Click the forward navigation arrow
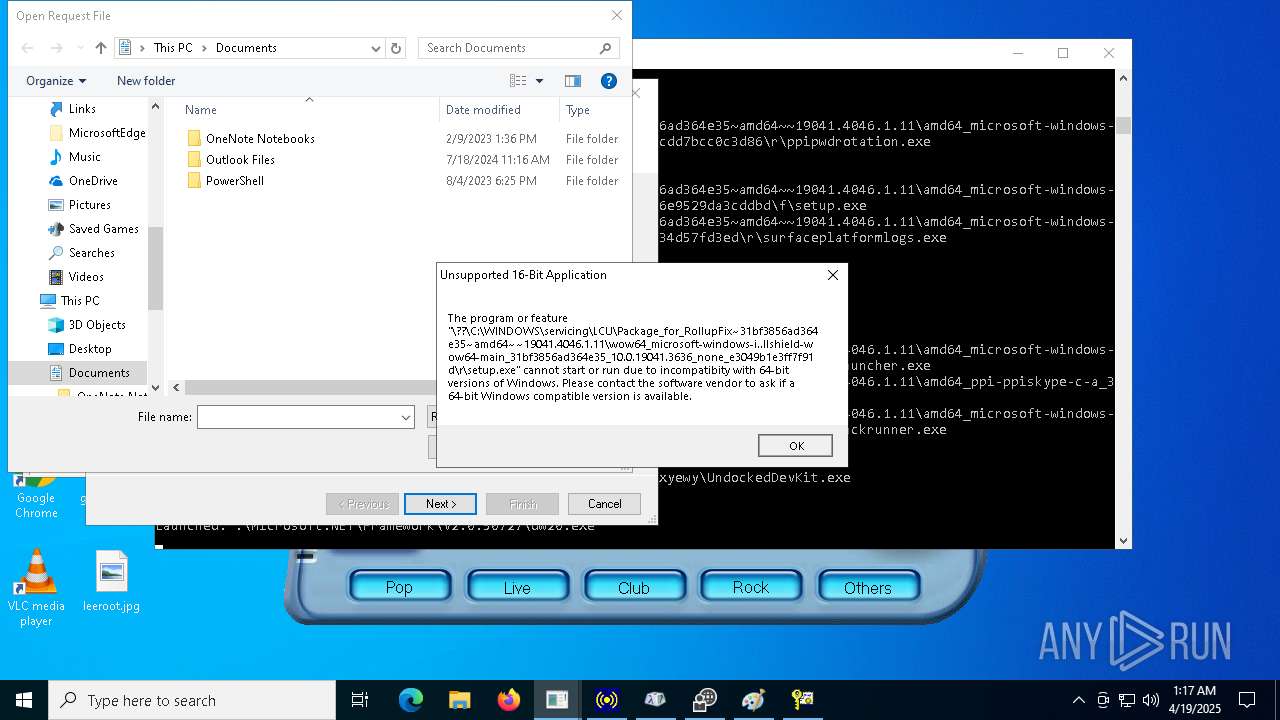Viewport: 1280px width, 720px height. pos(57,48)
